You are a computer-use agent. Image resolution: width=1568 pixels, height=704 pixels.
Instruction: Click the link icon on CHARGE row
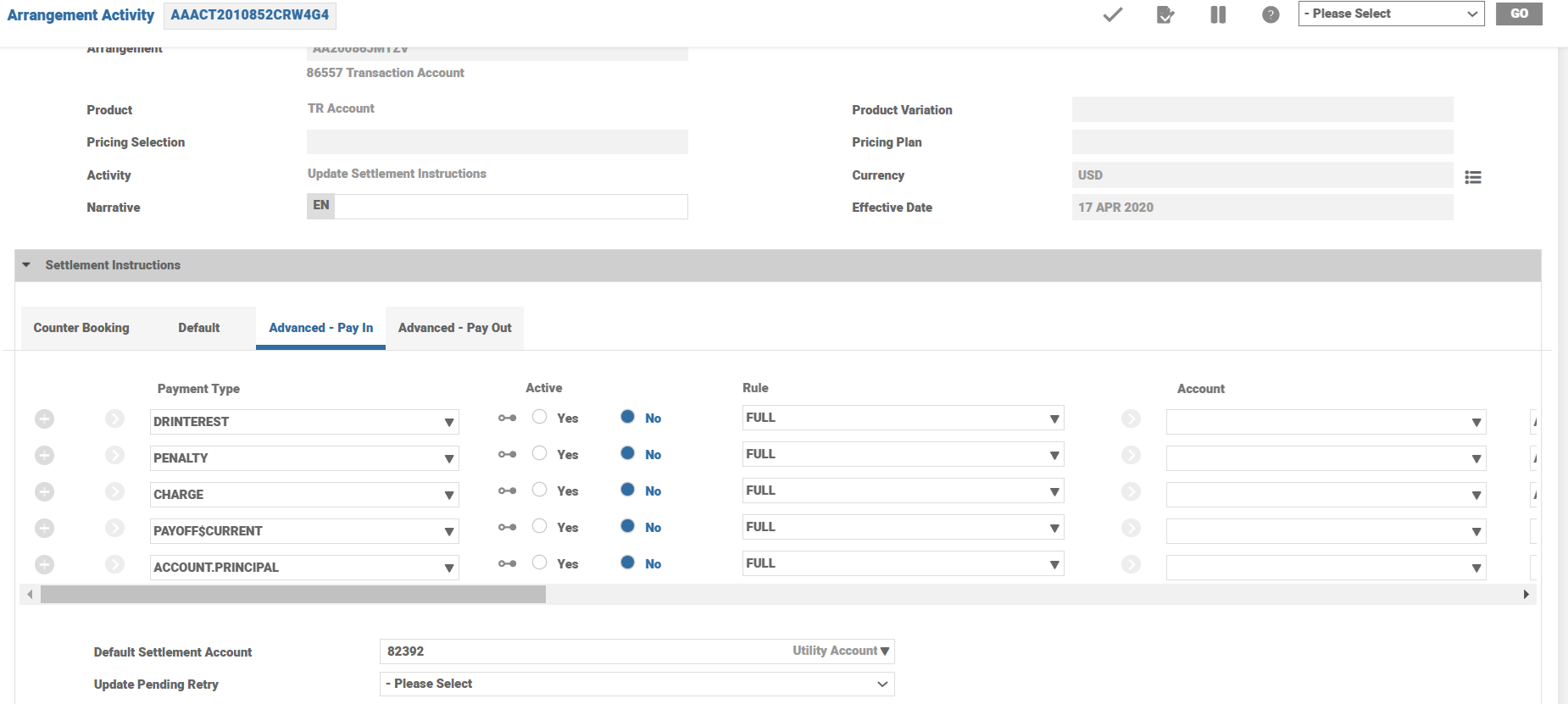coord(507,491)
